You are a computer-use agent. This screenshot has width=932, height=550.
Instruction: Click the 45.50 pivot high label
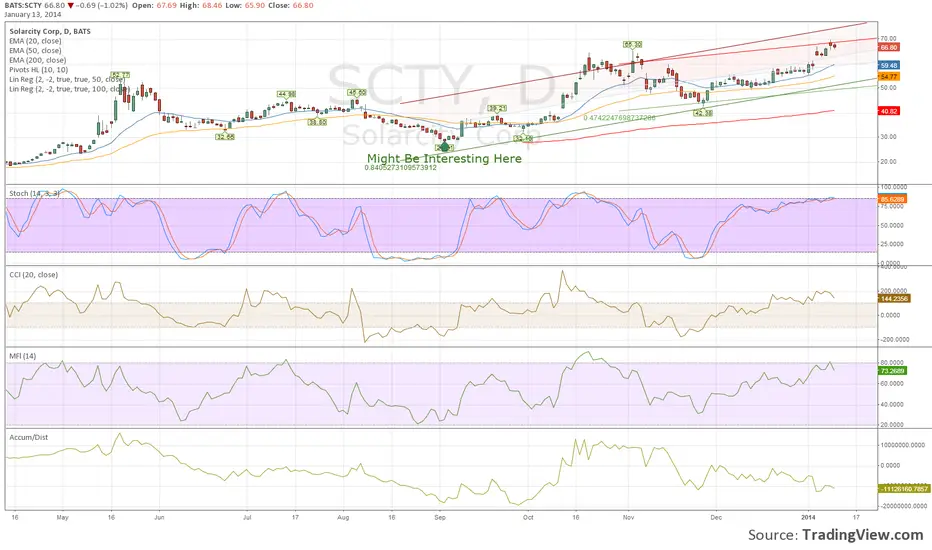(x=357, y=92)
